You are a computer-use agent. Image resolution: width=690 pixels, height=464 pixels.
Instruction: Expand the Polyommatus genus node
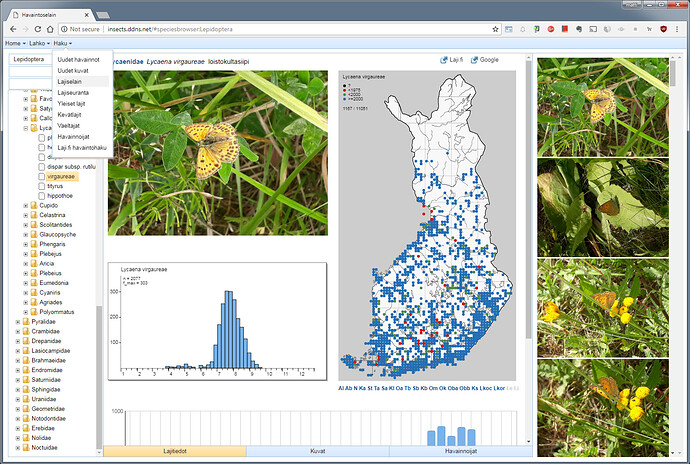coord(26,312)
